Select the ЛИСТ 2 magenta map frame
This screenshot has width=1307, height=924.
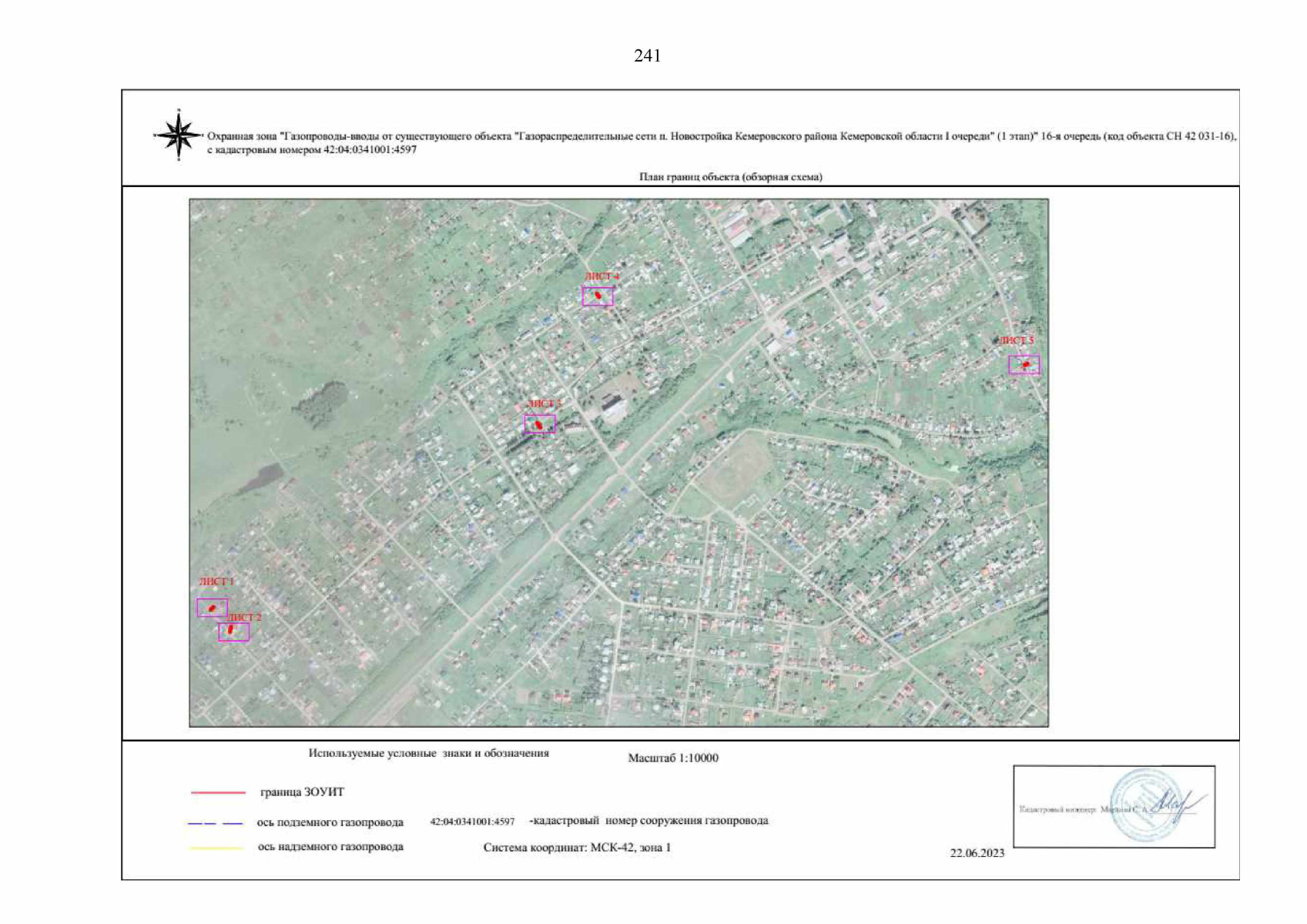pyautogui.click(x=233, y=631)
